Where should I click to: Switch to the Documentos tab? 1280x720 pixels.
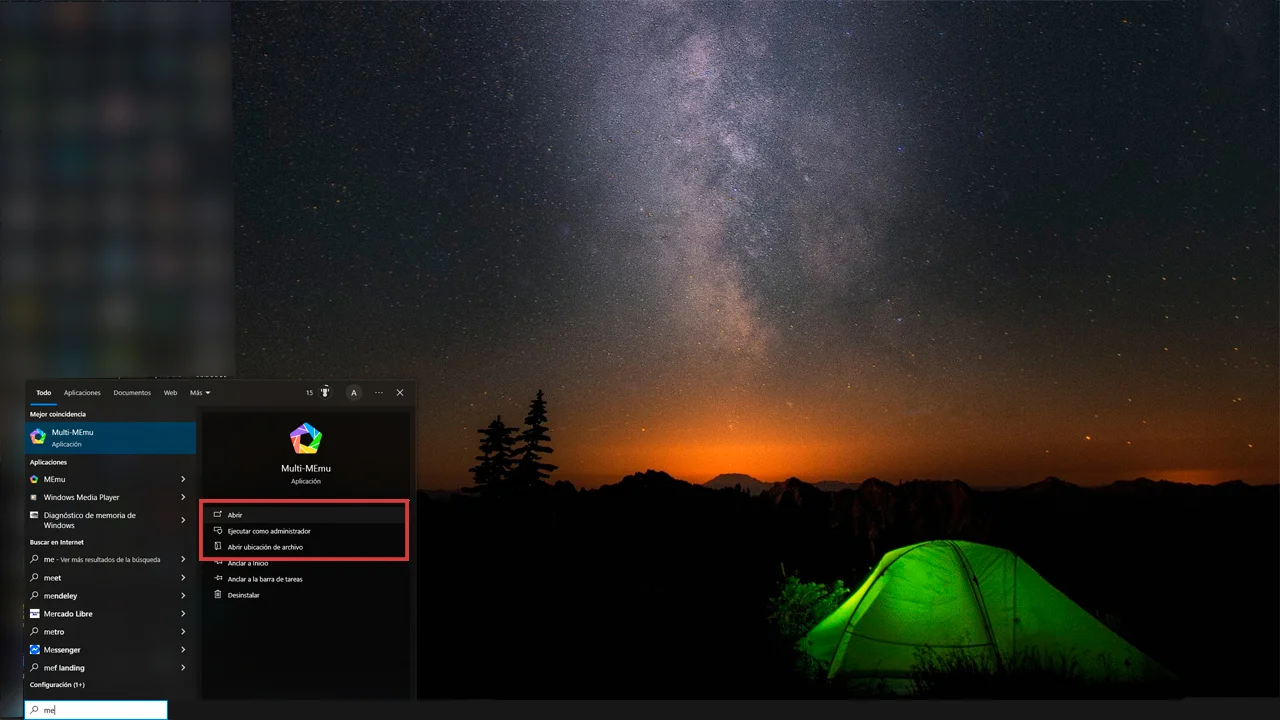tap(132, 393)
